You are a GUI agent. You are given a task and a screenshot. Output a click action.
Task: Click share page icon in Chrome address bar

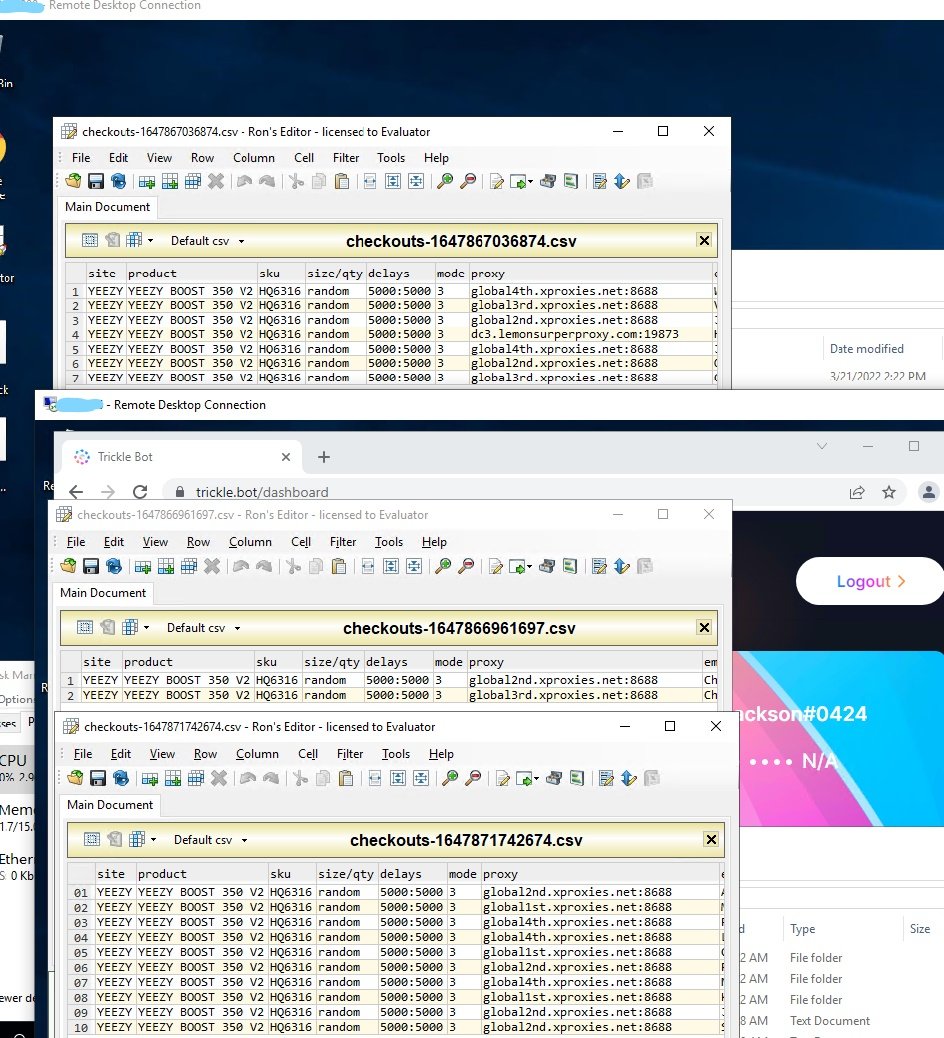[x=857, y=492]
